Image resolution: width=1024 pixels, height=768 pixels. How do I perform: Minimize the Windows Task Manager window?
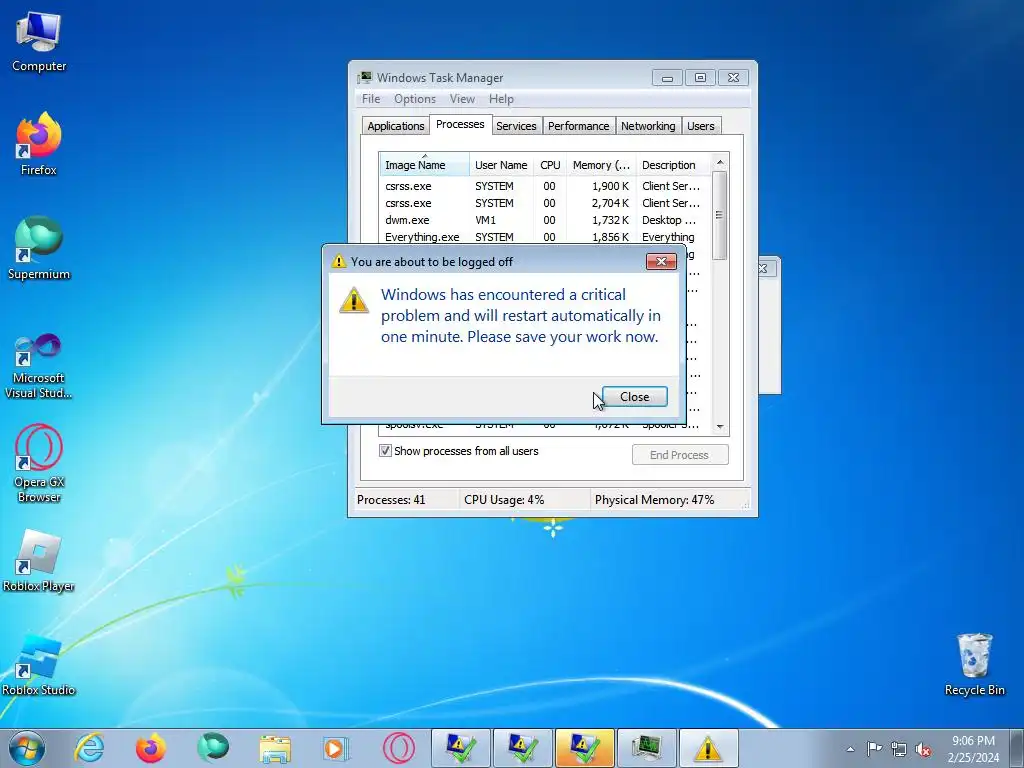[x=667, y=78]
